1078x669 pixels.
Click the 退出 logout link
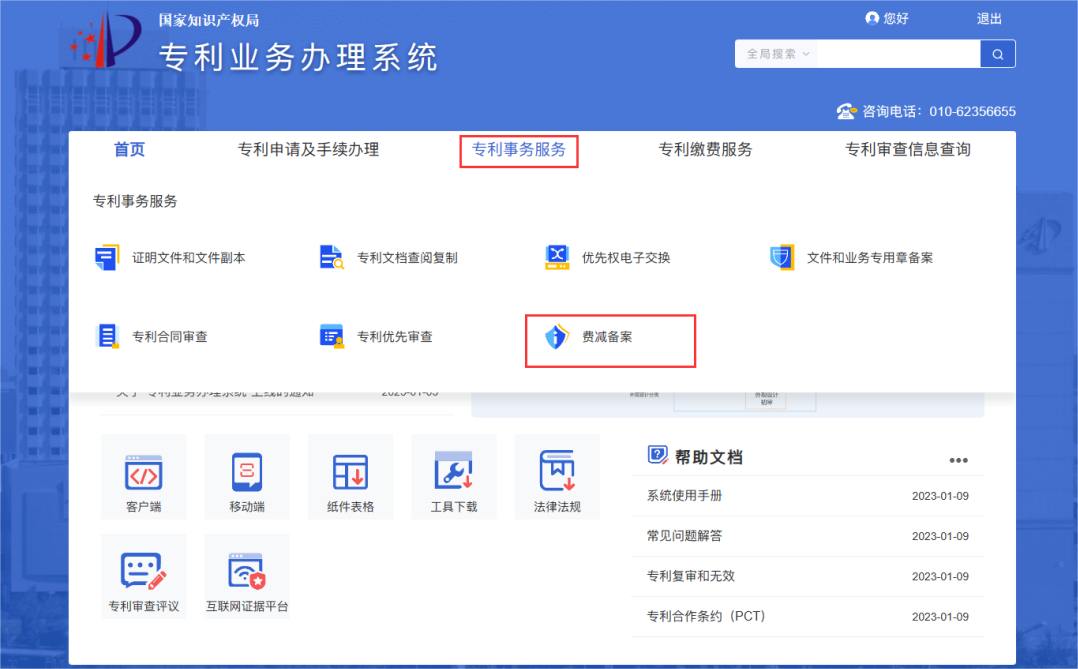pos(989,19)
